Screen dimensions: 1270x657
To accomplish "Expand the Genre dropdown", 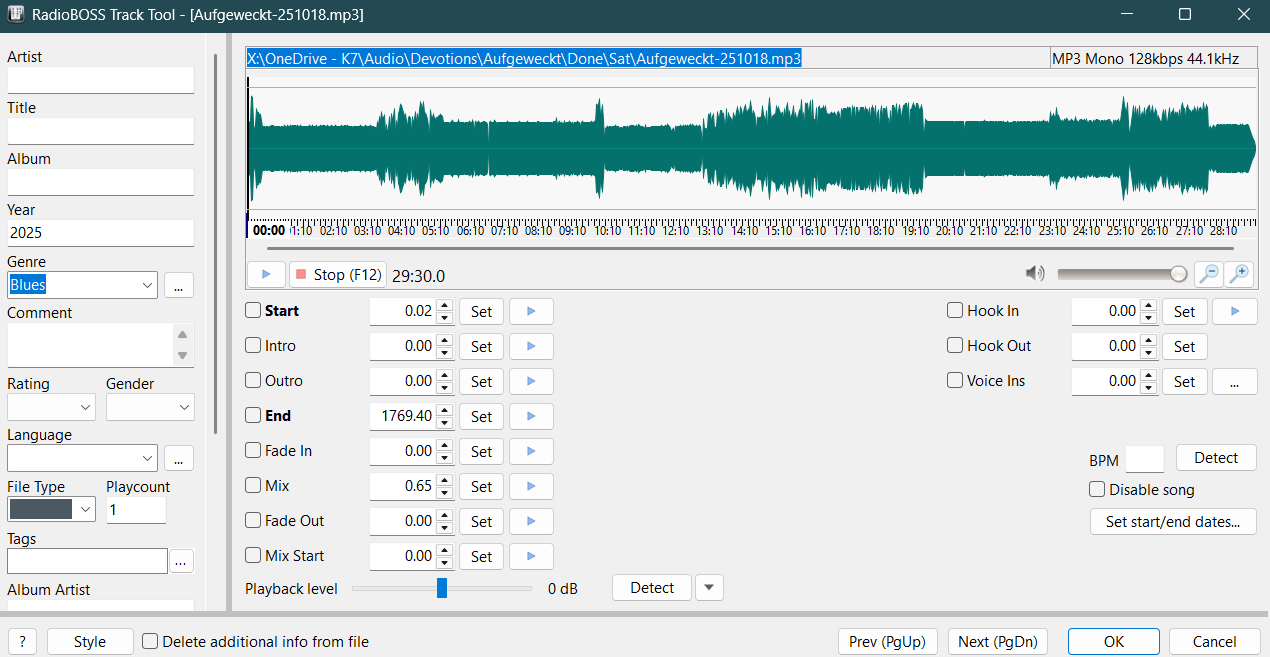I will coord(147,285).
